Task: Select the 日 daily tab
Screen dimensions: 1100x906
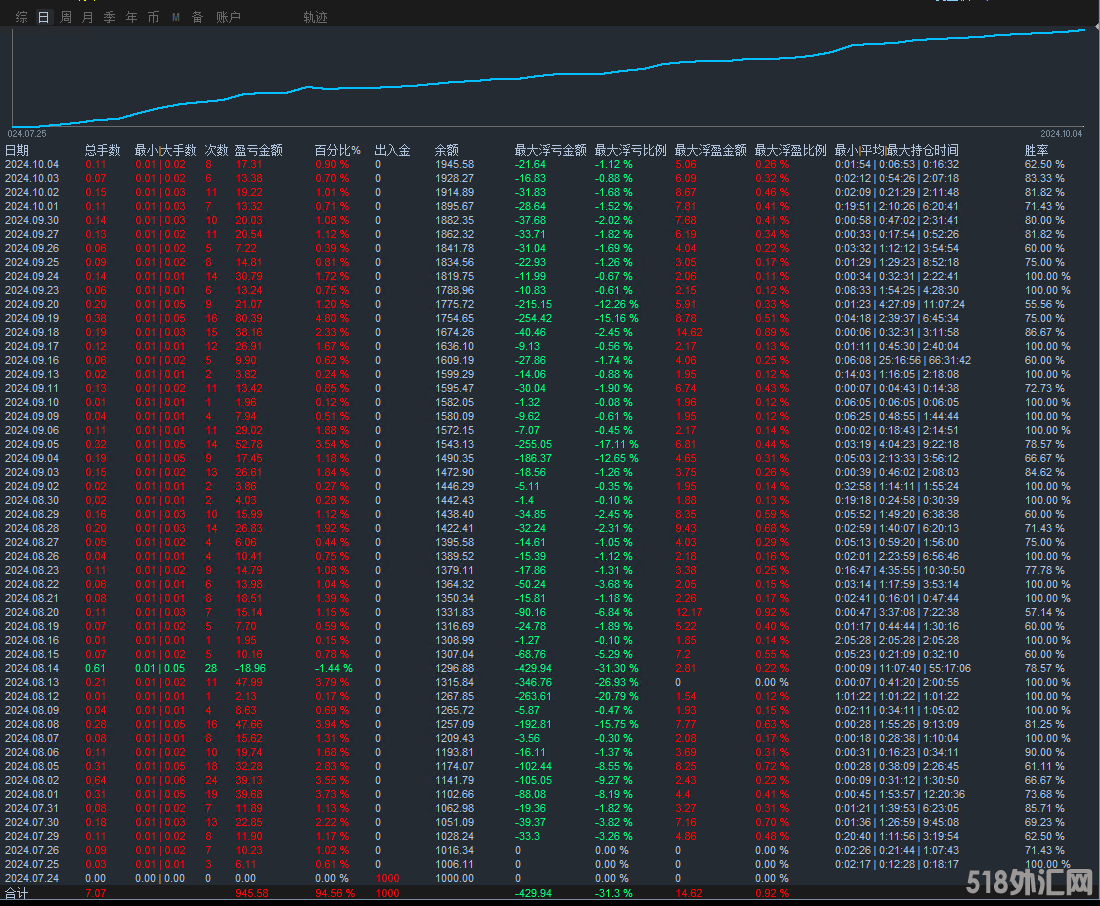Action: [43, 17]
